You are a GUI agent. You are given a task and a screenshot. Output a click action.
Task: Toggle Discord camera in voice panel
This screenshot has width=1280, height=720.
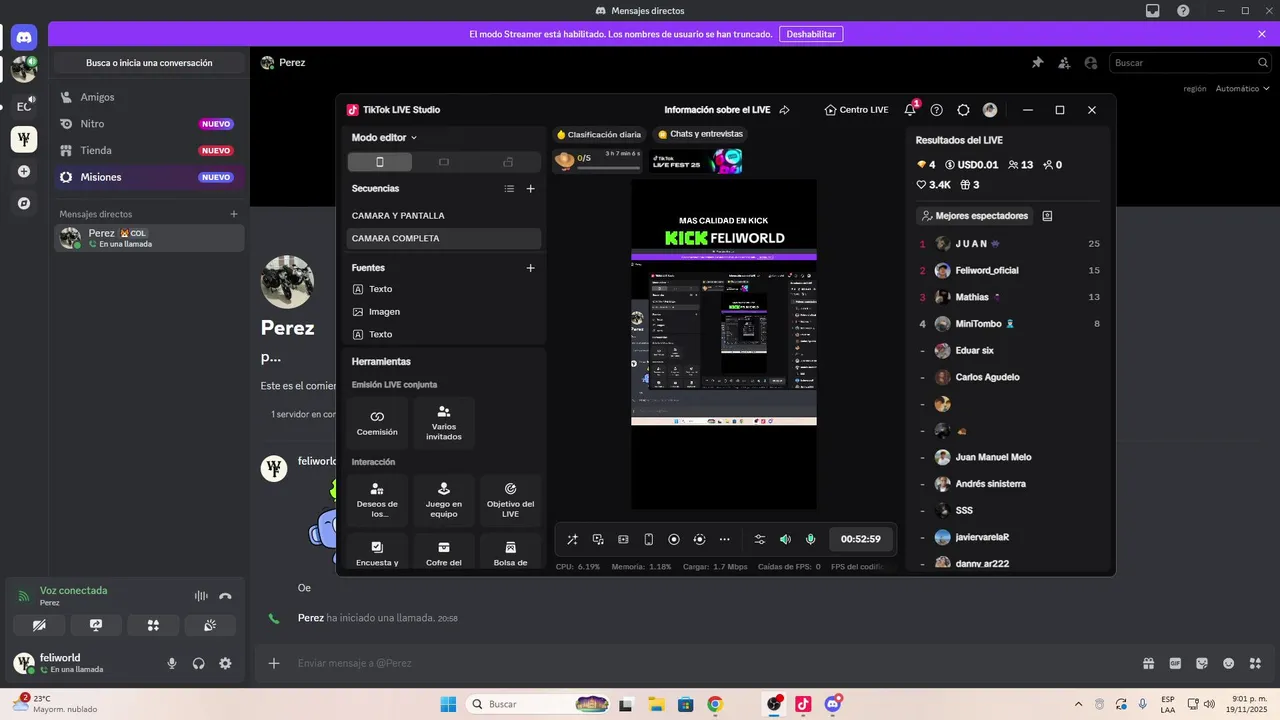[x=39, y=625]
